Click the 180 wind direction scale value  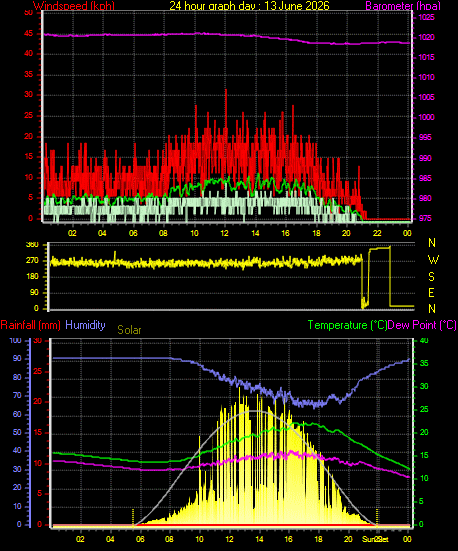pos(32,277)
